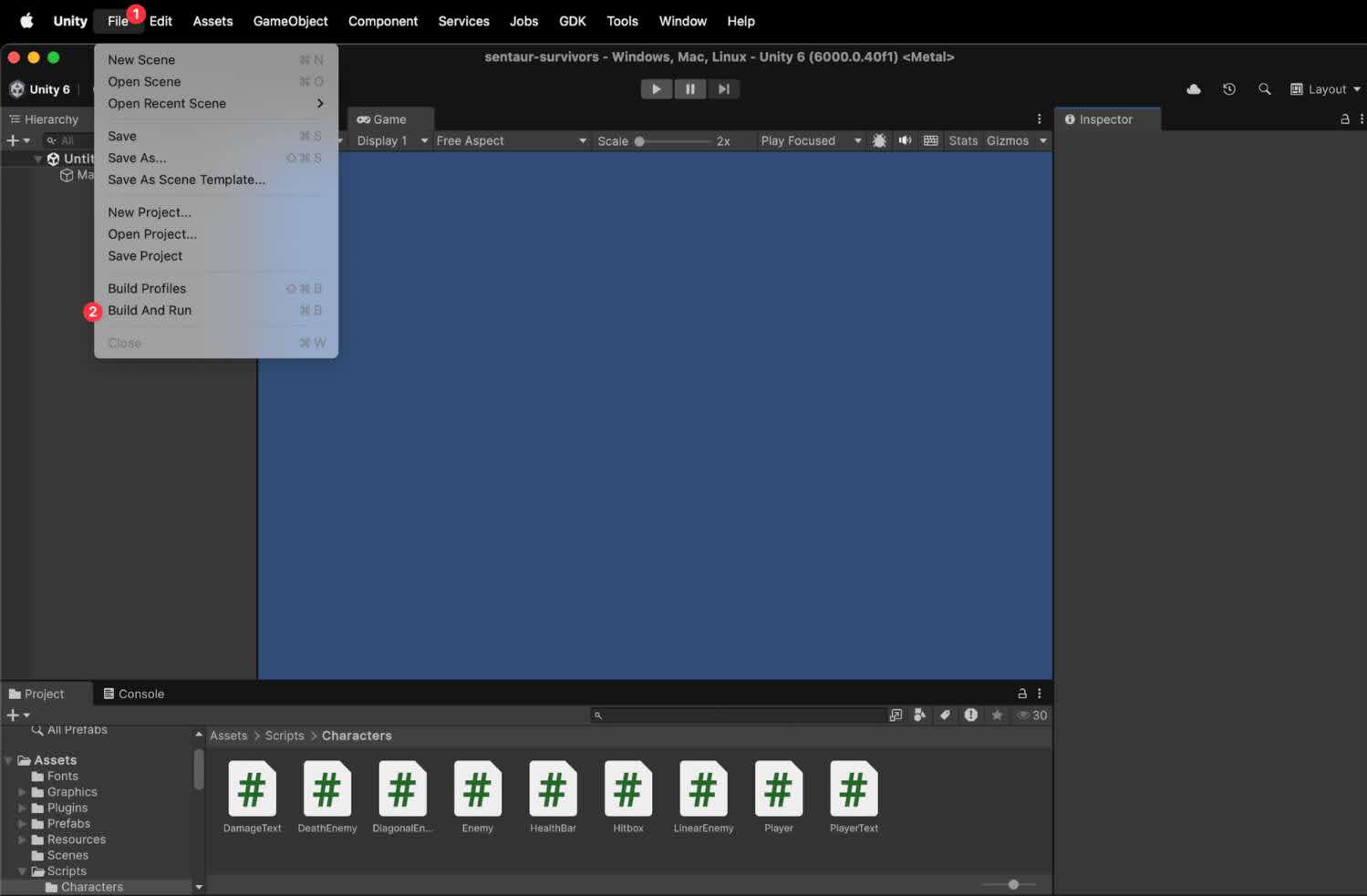This screenshot has height=896, width=1367.
Task: Choose Open Scene from File menu
Action: click(x=216, y=81)
